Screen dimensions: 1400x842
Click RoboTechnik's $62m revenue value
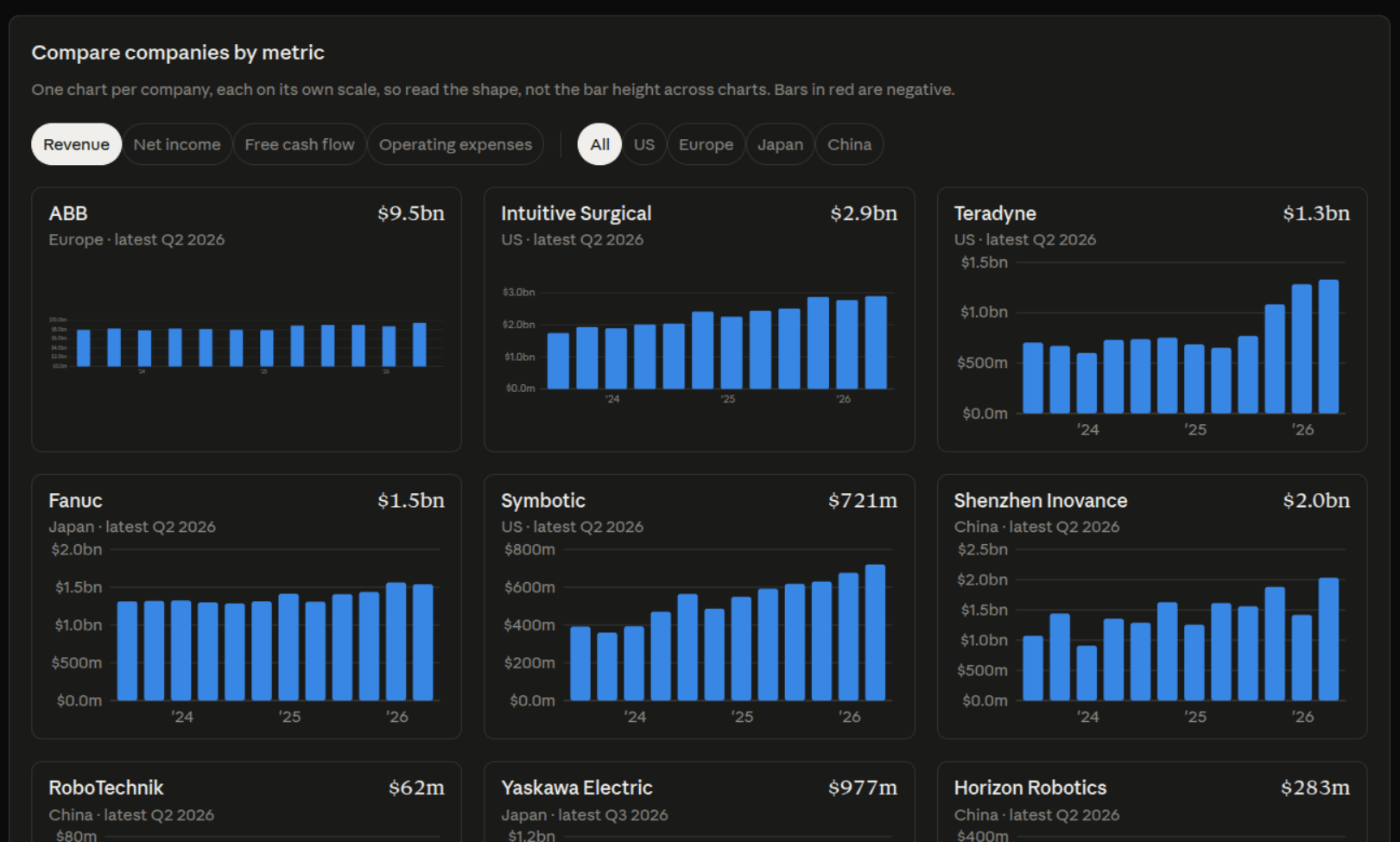(416, 788)
